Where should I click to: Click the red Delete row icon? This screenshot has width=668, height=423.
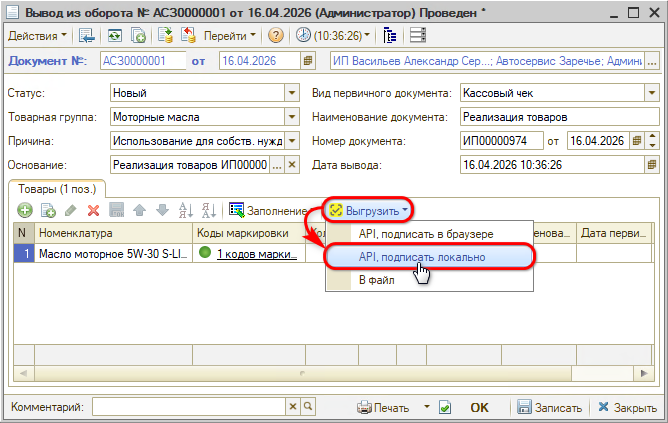93,210
